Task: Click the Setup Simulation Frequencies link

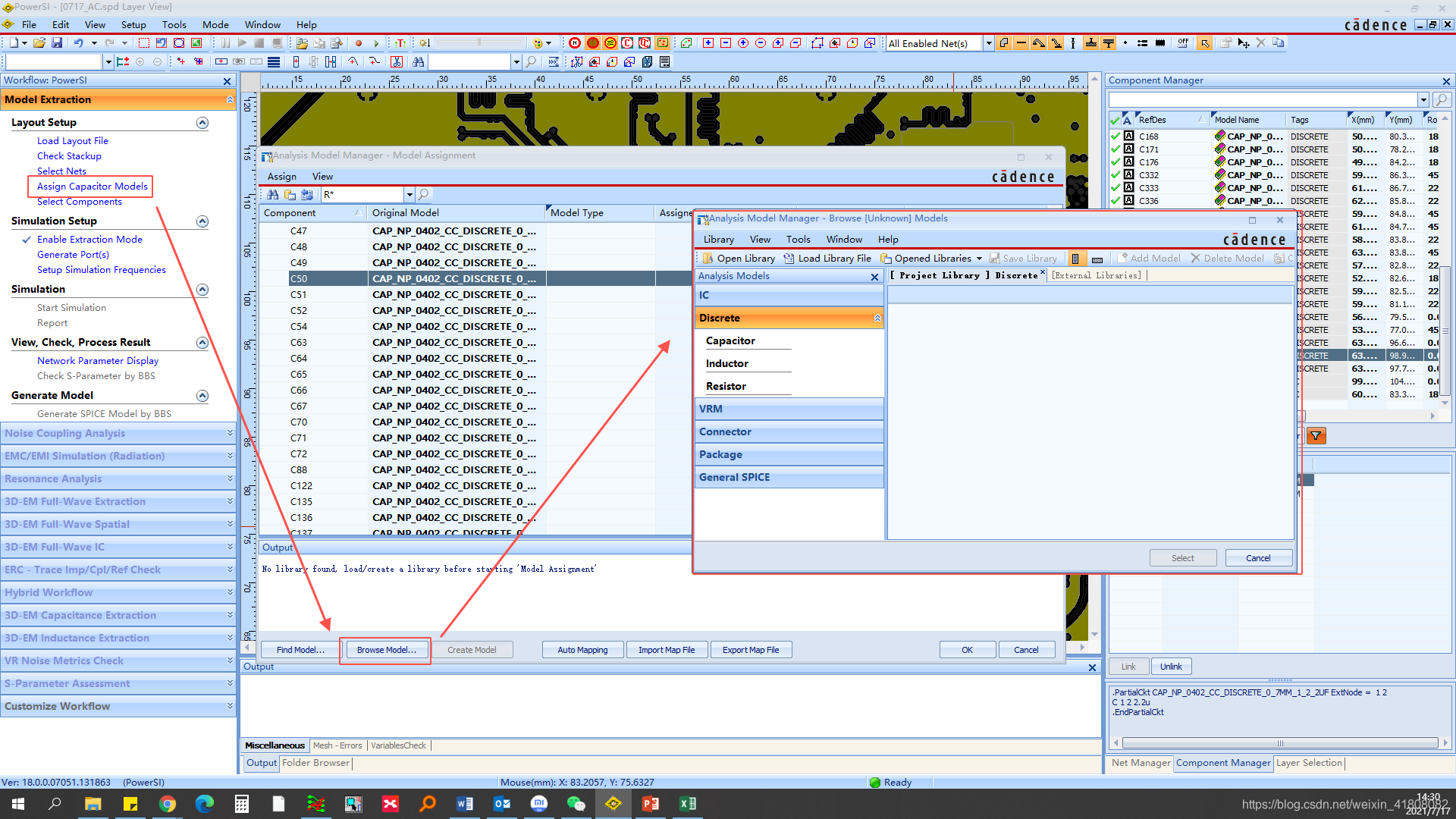Action: point(101,270)
